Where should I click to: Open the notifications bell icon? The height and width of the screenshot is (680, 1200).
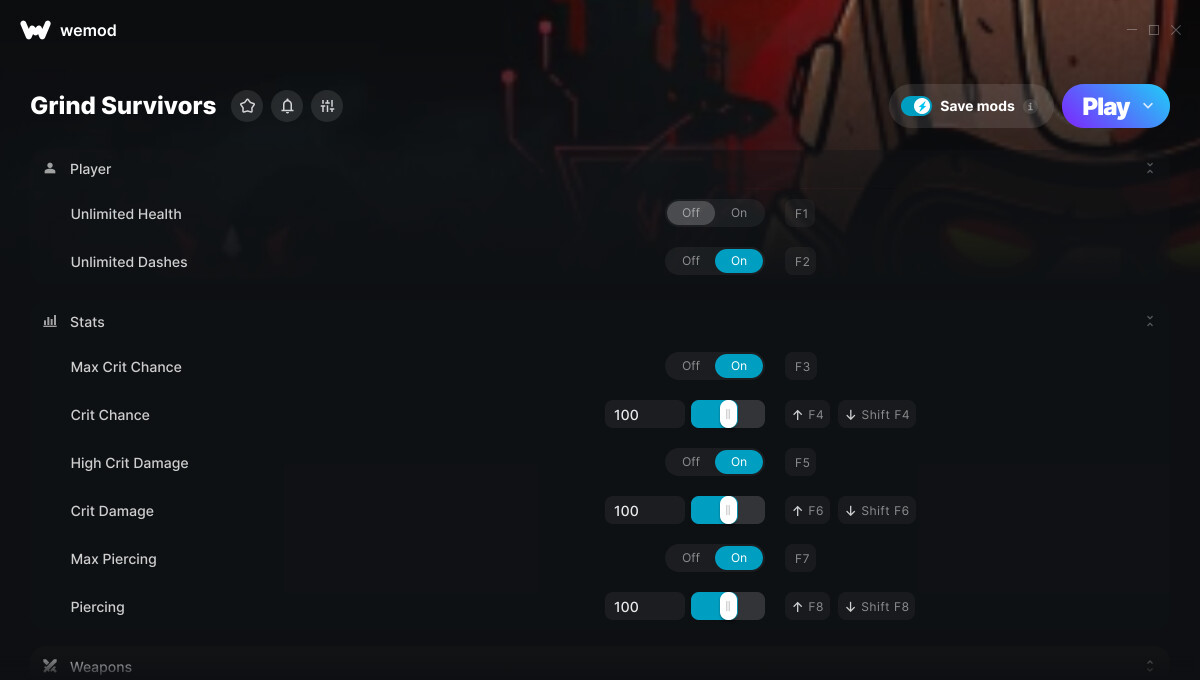pyautogui.click(x=287, y=106)
